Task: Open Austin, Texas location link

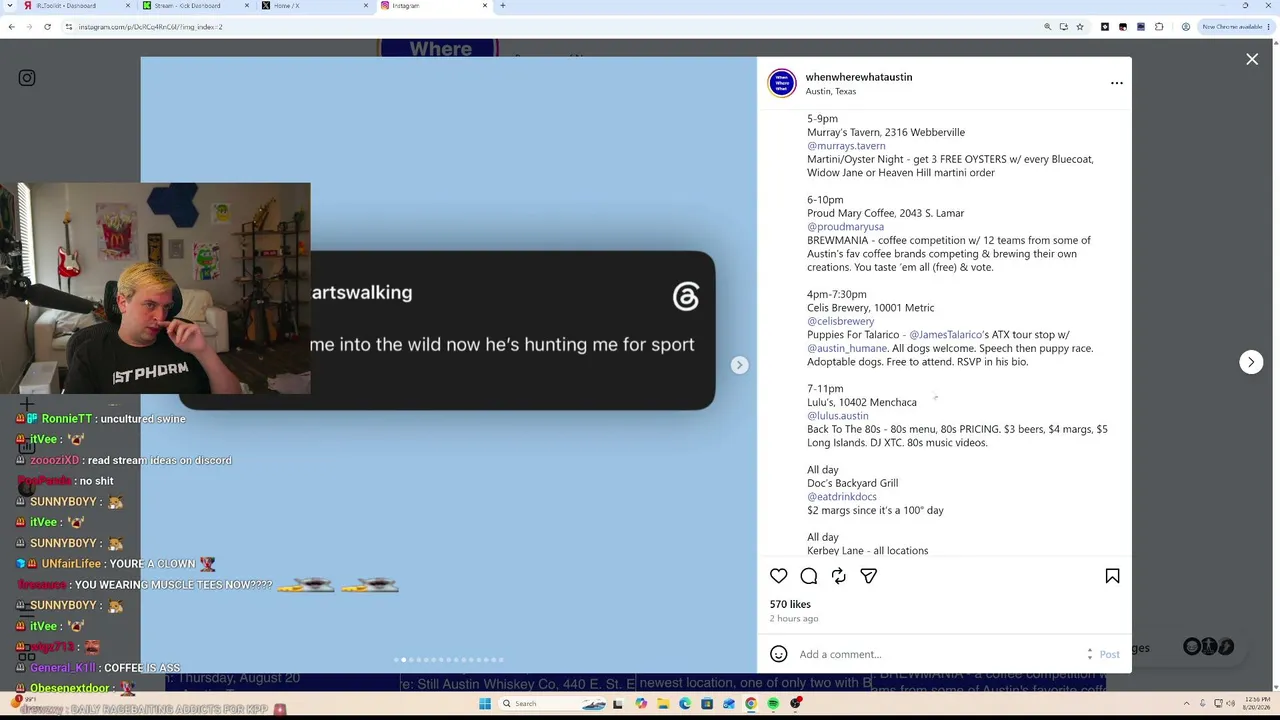Action: click(831, 91)
